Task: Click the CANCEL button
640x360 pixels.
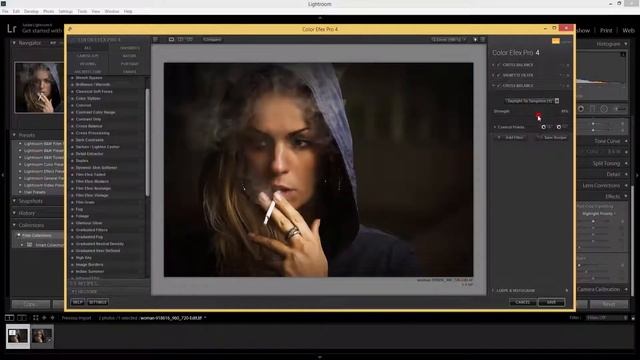Action: pyautogui.click(x=522, y=302)
